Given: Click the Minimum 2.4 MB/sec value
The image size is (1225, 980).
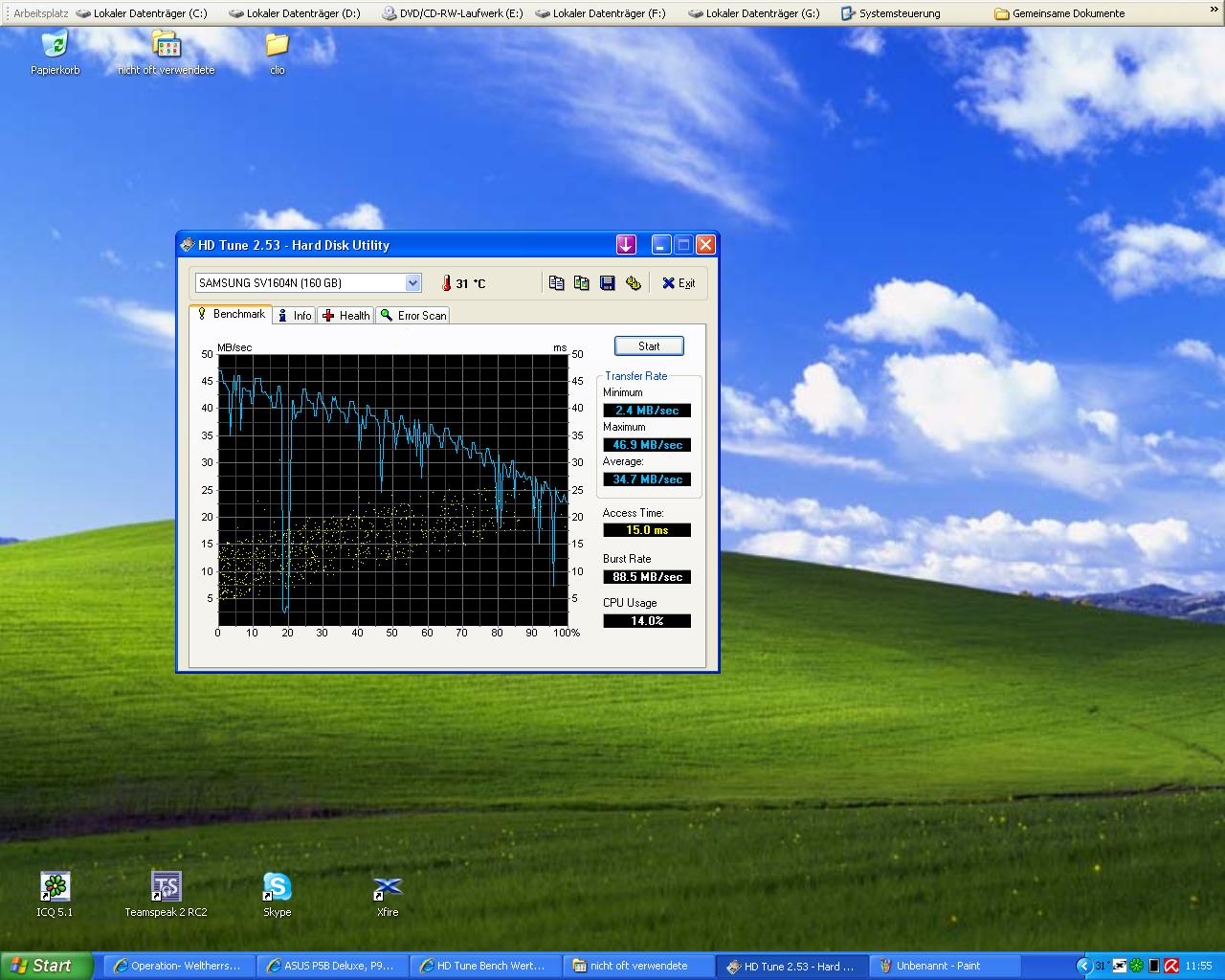Looking at the screenshot, I should tap(647, 410).
